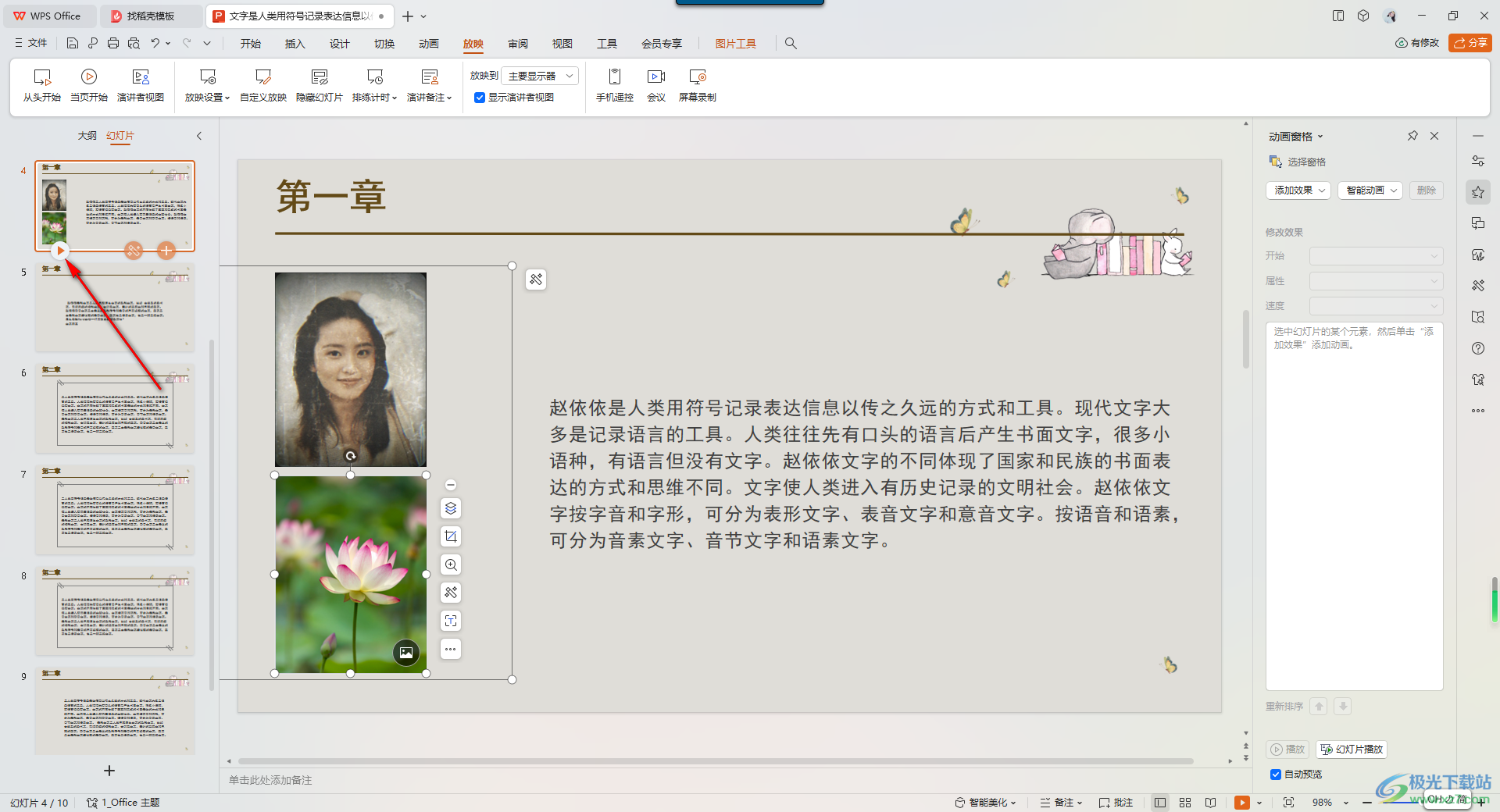Select slide 7 thumbnail

pos(114,510)
